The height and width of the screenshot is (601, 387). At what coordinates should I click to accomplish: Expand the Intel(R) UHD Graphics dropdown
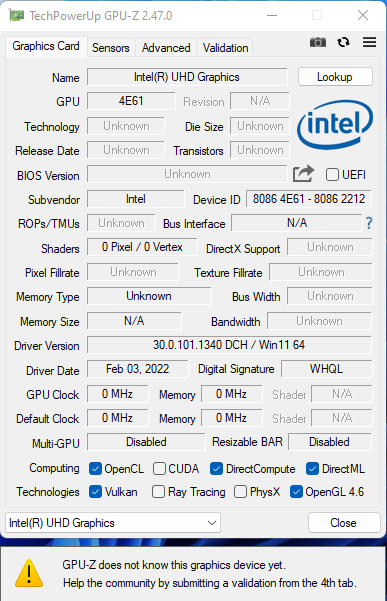click(x=113, y=523)
